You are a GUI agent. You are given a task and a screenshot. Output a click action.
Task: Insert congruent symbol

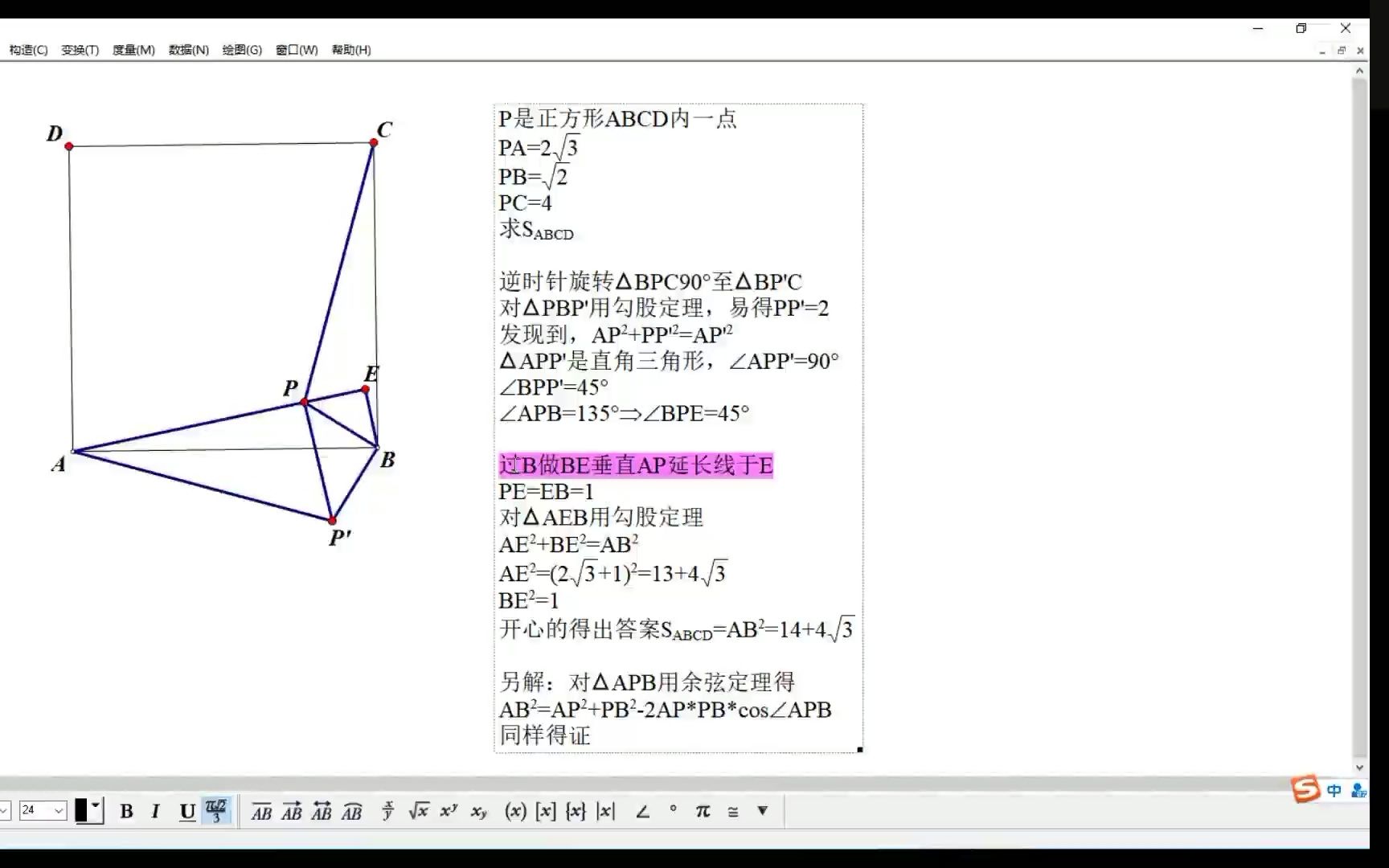[733, 812]
